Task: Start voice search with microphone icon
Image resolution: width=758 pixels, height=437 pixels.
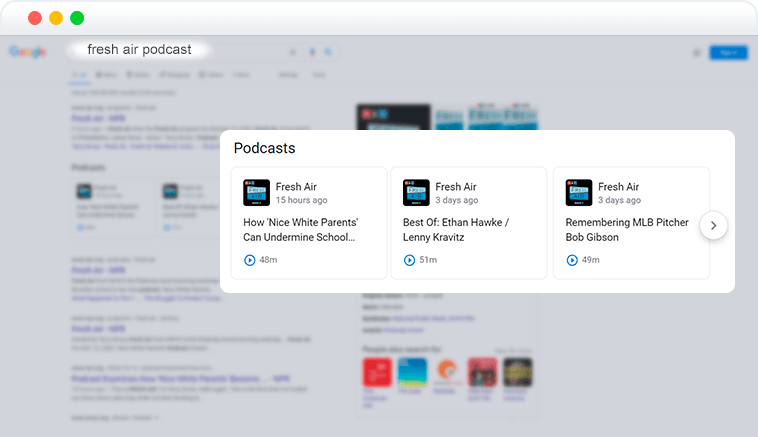Action: pos(312,52)
